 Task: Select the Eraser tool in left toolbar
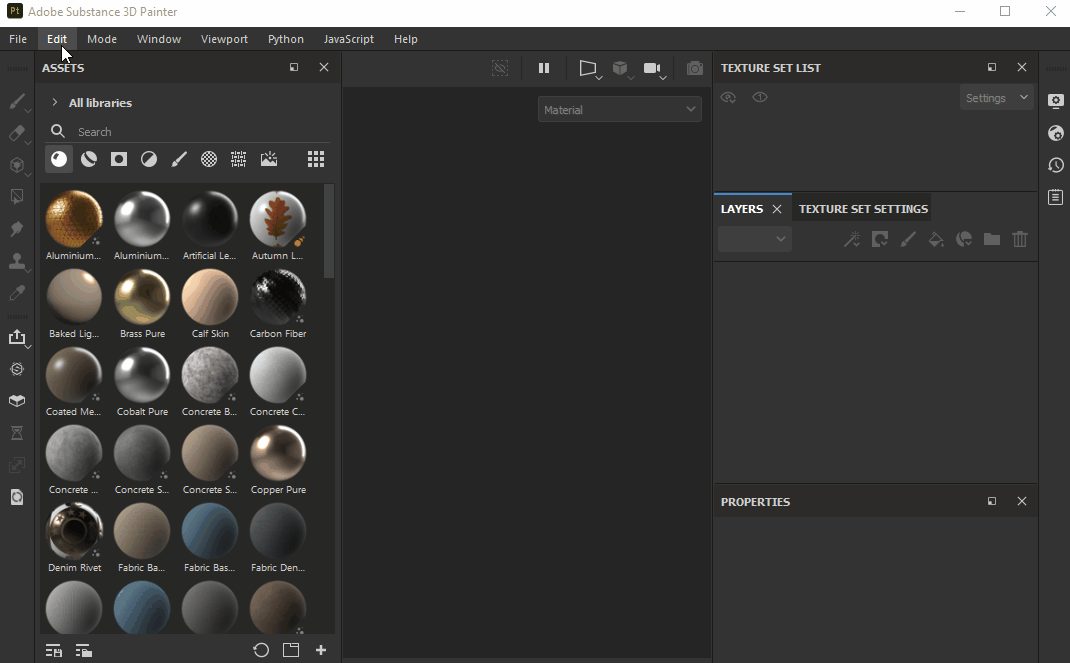pos(17,133)
